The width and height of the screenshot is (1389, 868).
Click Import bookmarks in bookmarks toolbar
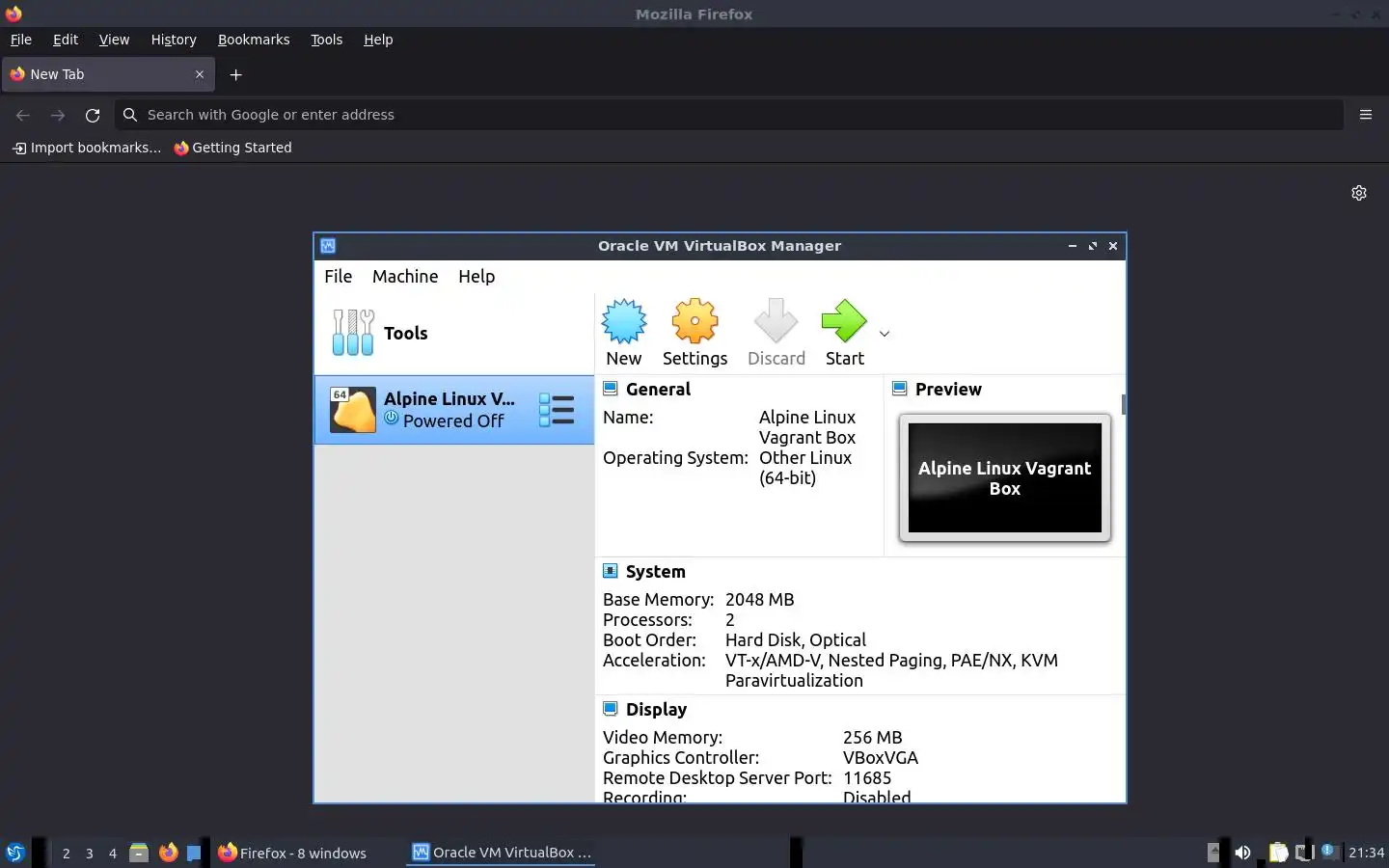pyautogui.click(x=86, y=148)
